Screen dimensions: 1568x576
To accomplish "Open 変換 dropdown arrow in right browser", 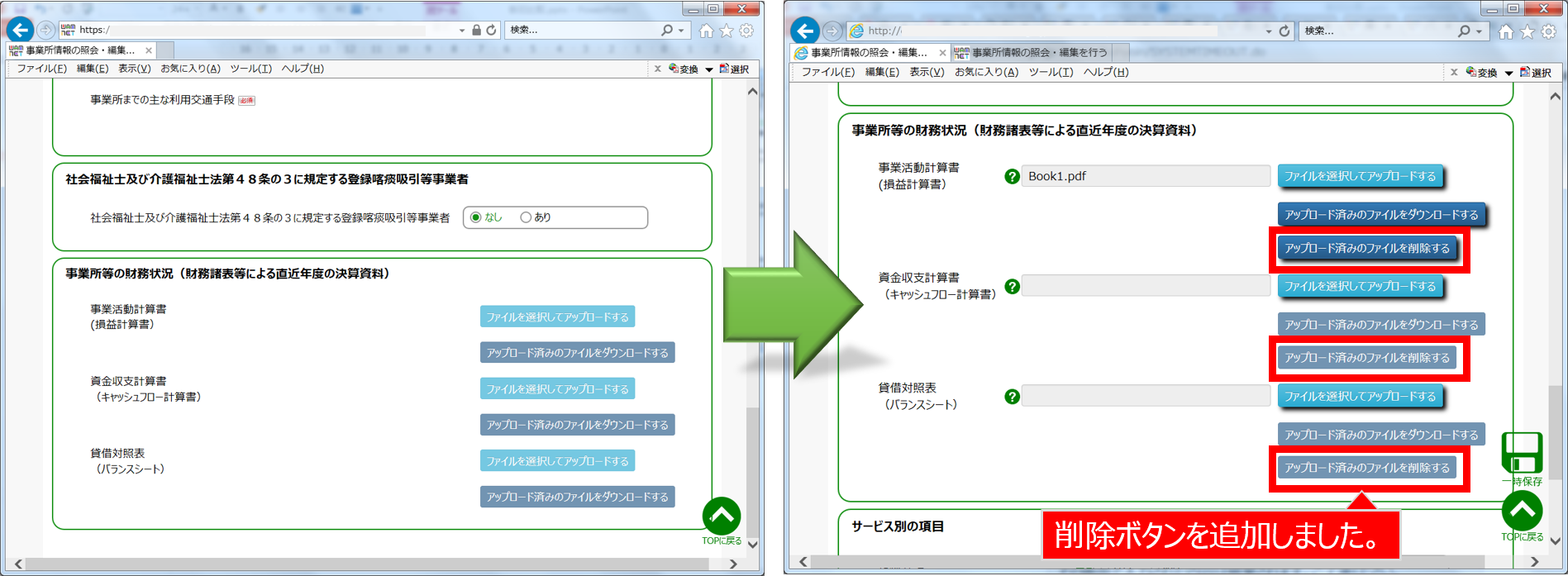I will point(1508,73).
